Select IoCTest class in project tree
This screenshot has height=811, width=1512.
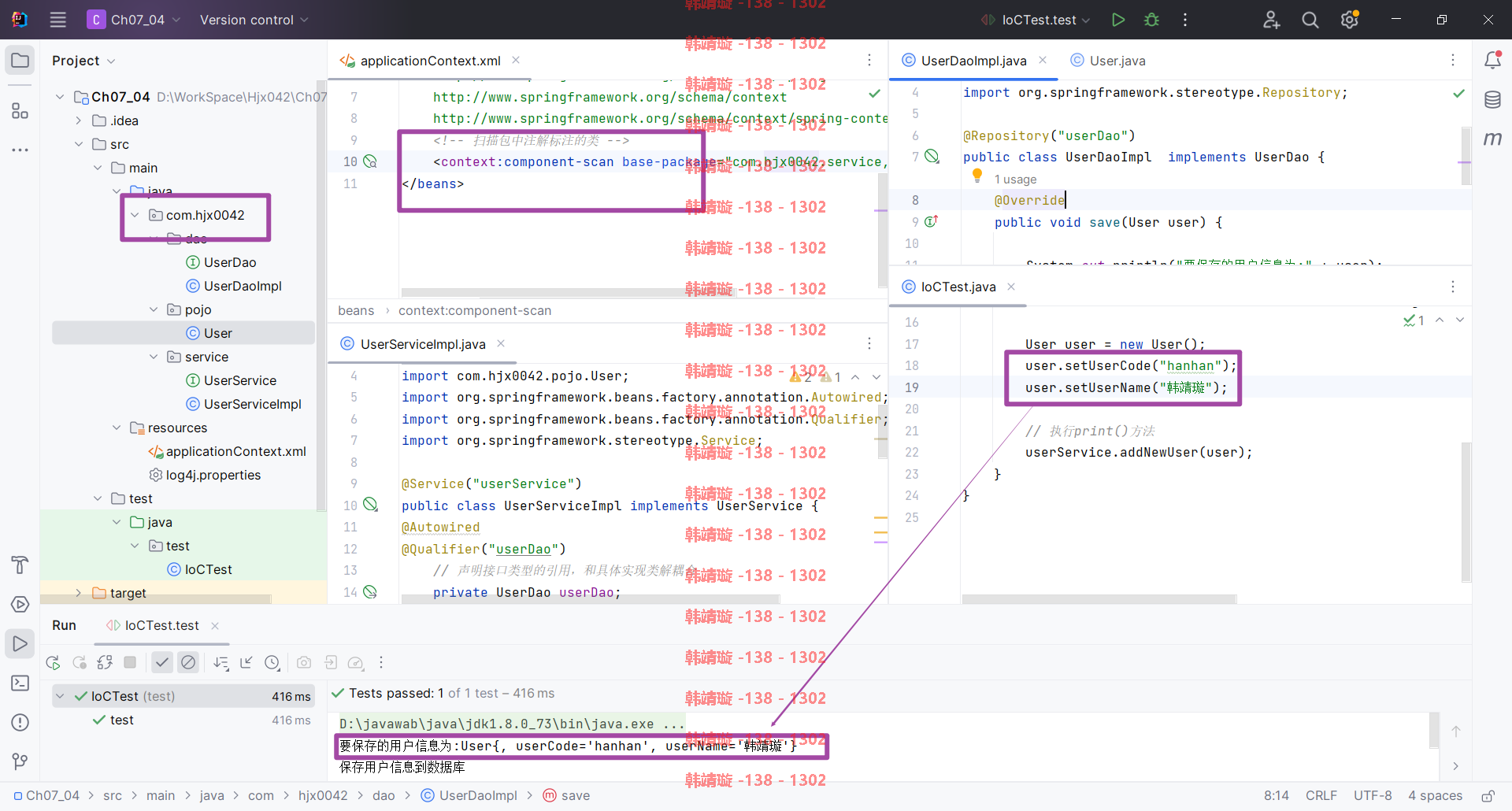(200, 569)
